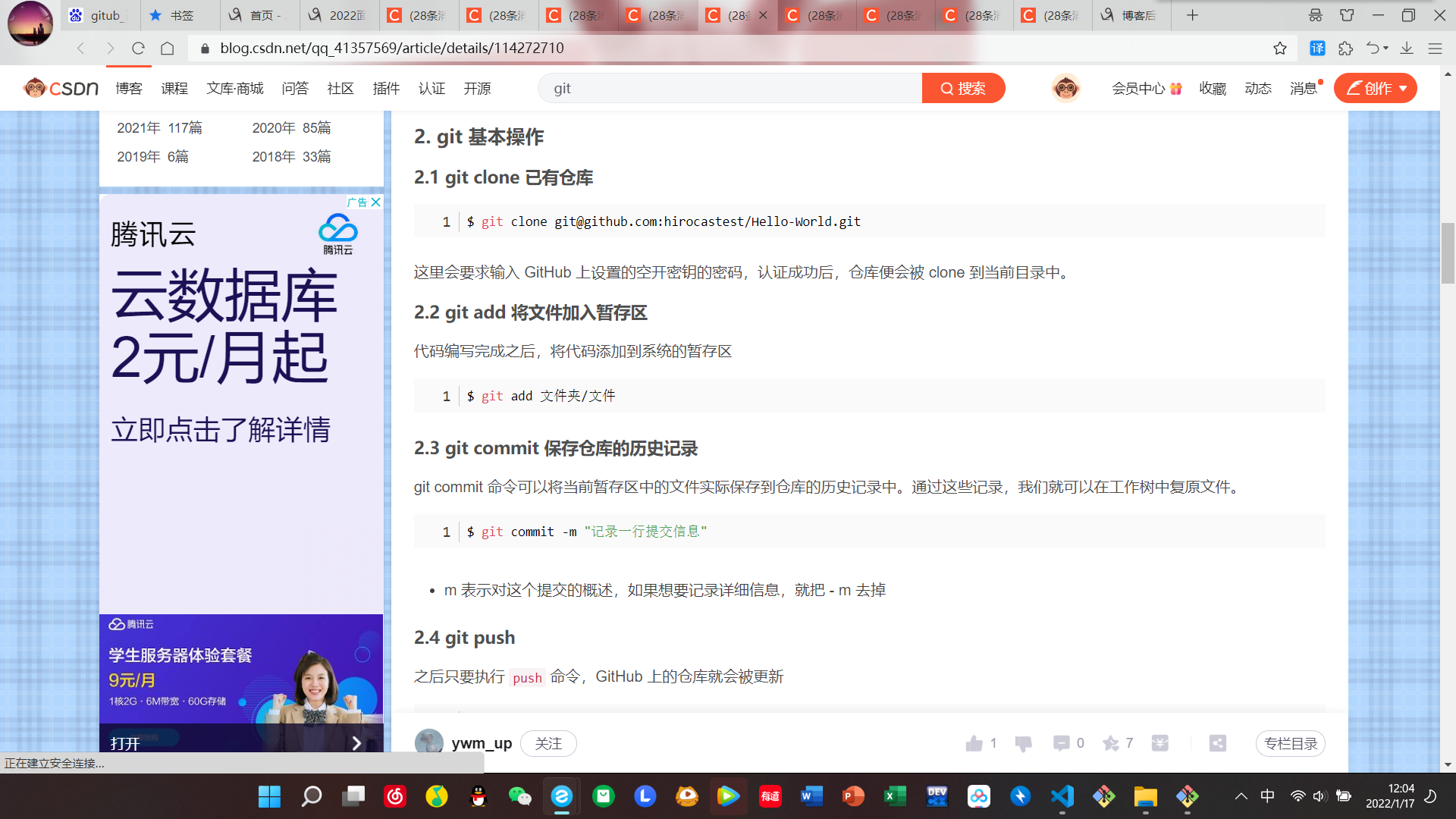
Task: Open comments via speech bubble icon
Action: pyautogui.click(x=1061, y=744)
